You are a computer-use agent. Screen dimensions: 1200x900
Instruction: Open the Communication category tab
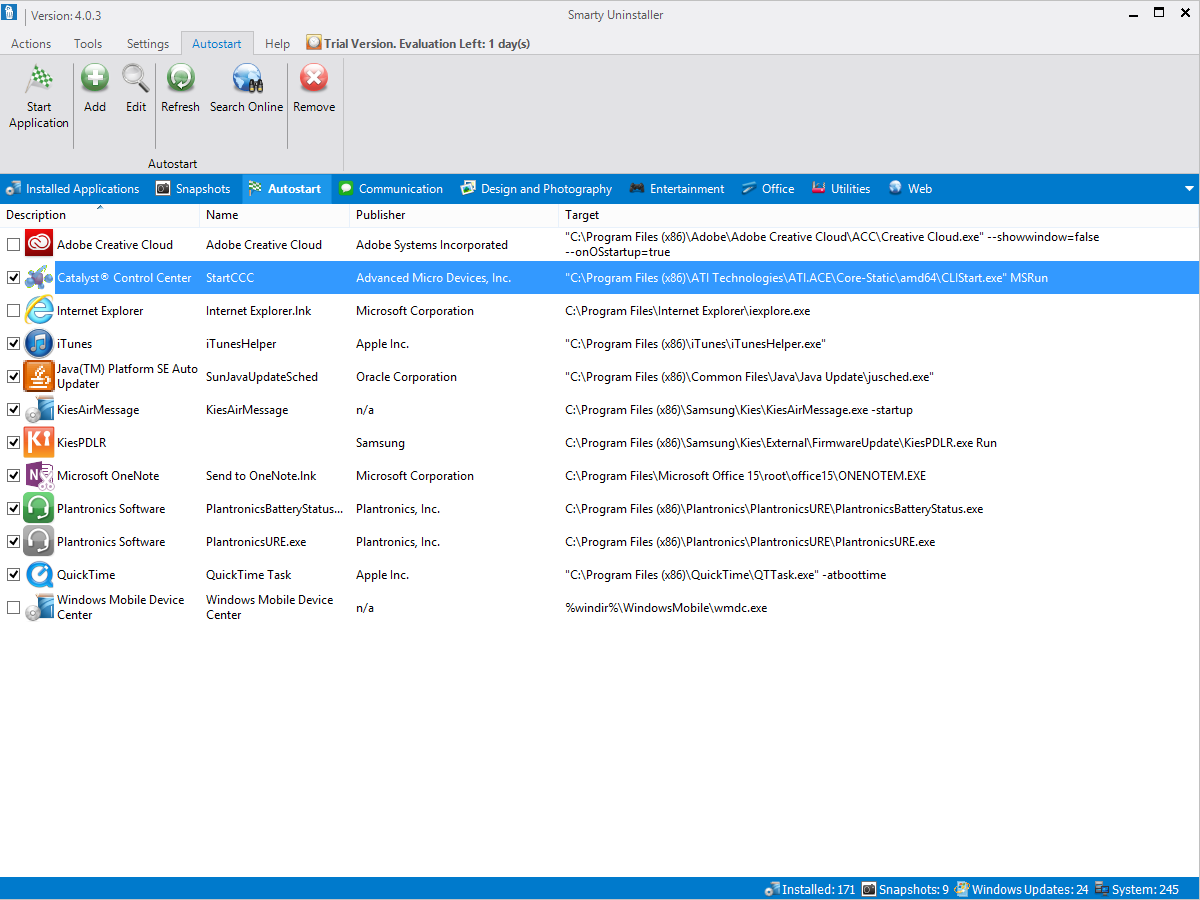[391, 189]
